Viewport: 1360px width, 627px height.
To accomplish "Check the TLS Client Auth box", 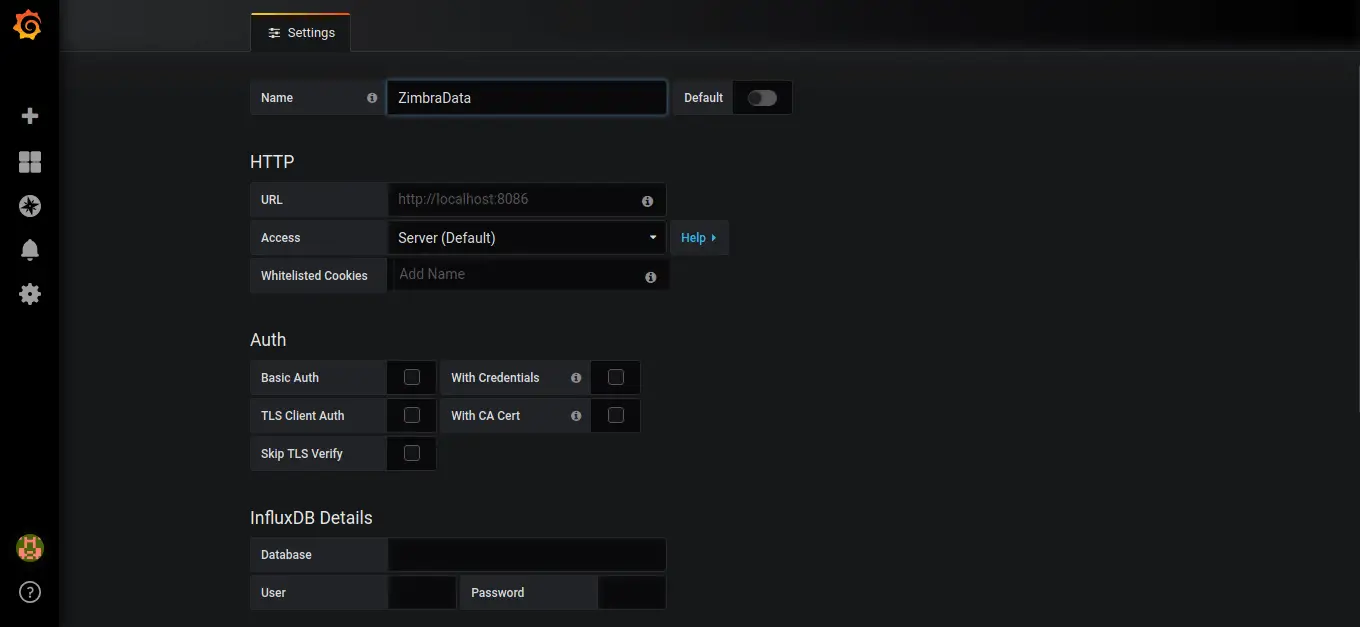I will (411, 415).
